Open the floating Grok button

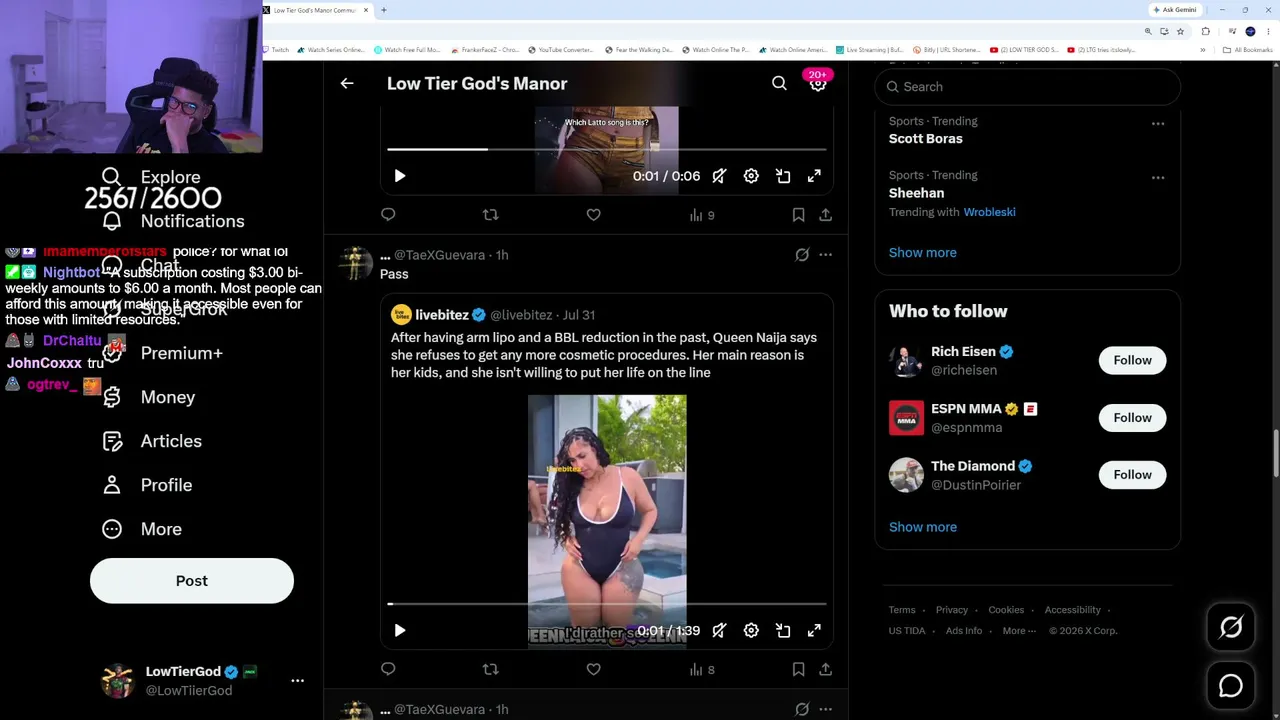[1231, 627]
